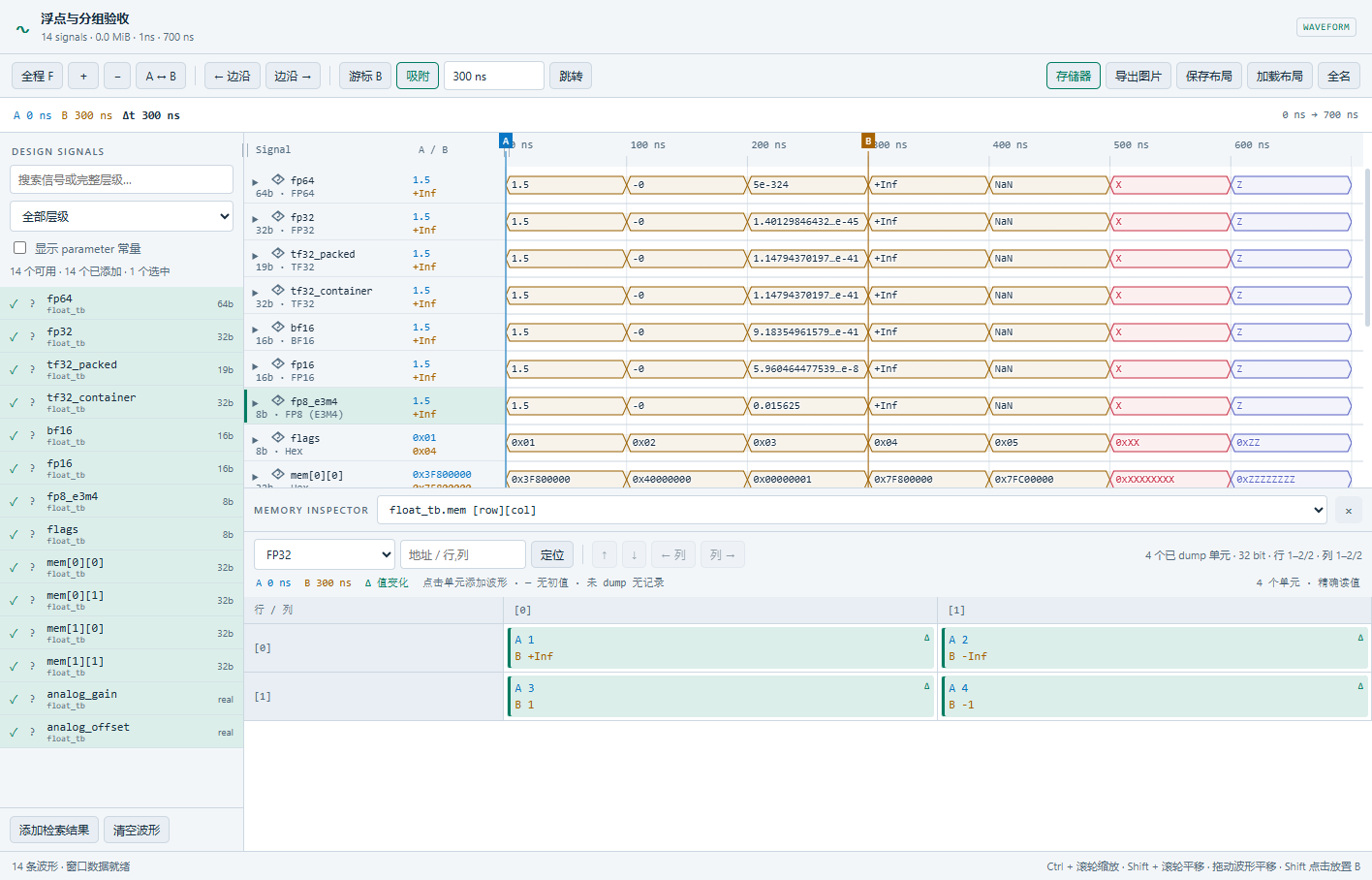Viewport: 1372px width, 880px height.
Task: Click the 全程 F fit-all button
Action: click(38, 76)
